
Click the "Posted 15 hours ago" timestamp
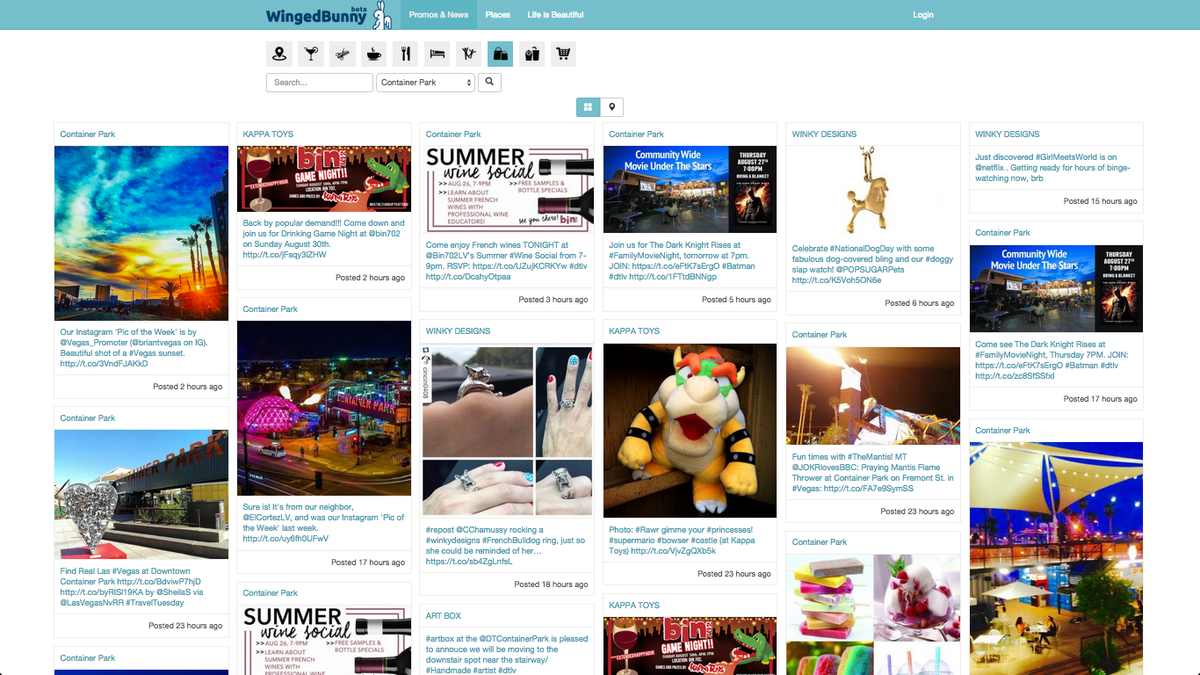click(x=1100, y=201)
